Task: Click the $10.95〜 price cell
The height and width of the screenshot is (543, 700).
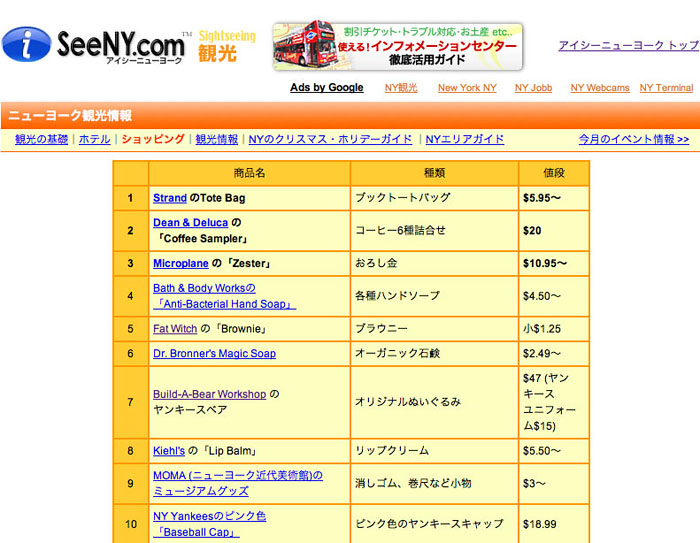Action: pos(554,263)
